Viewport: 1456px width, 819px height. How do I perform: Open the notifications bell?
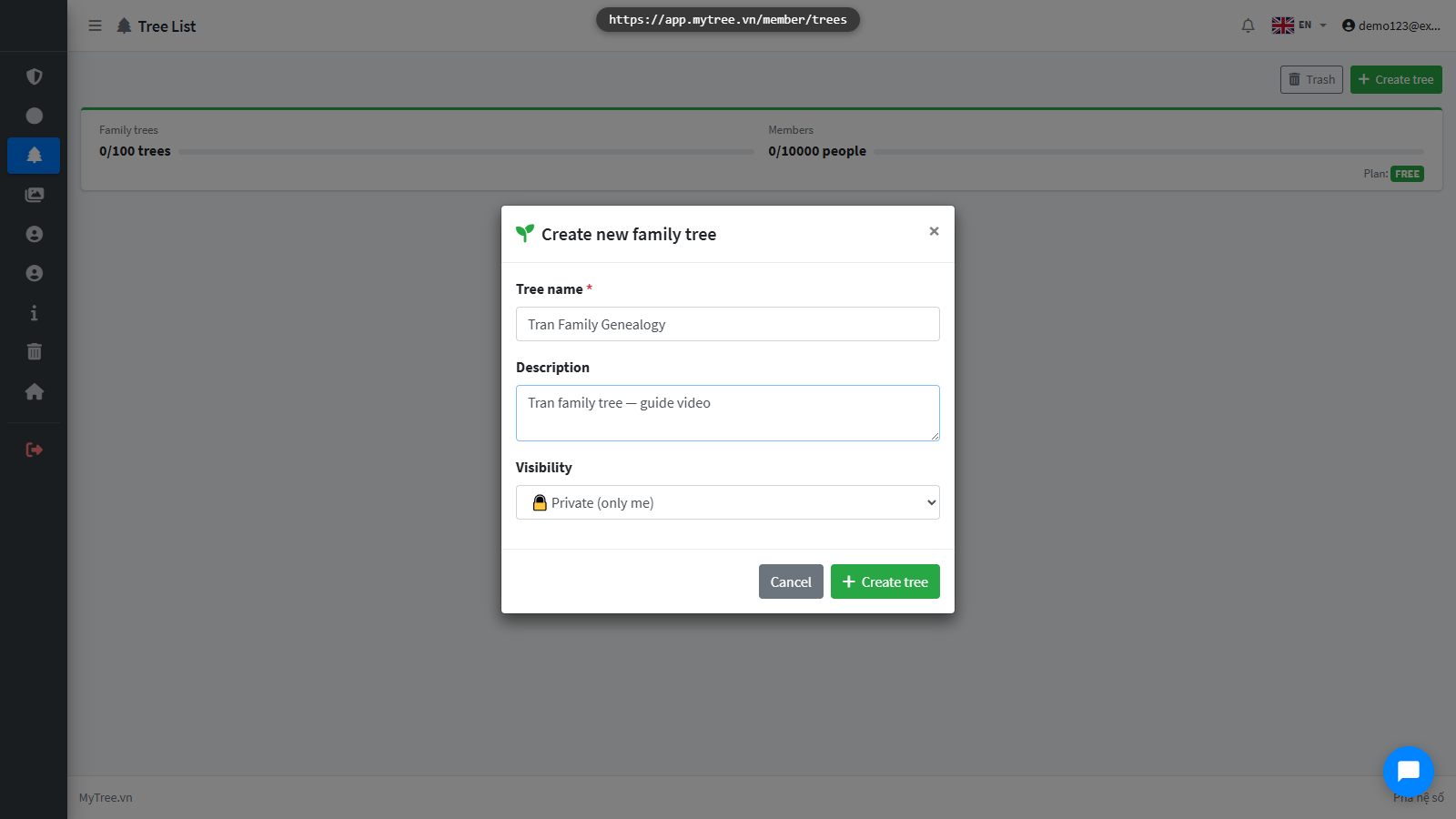[1248, 25]
